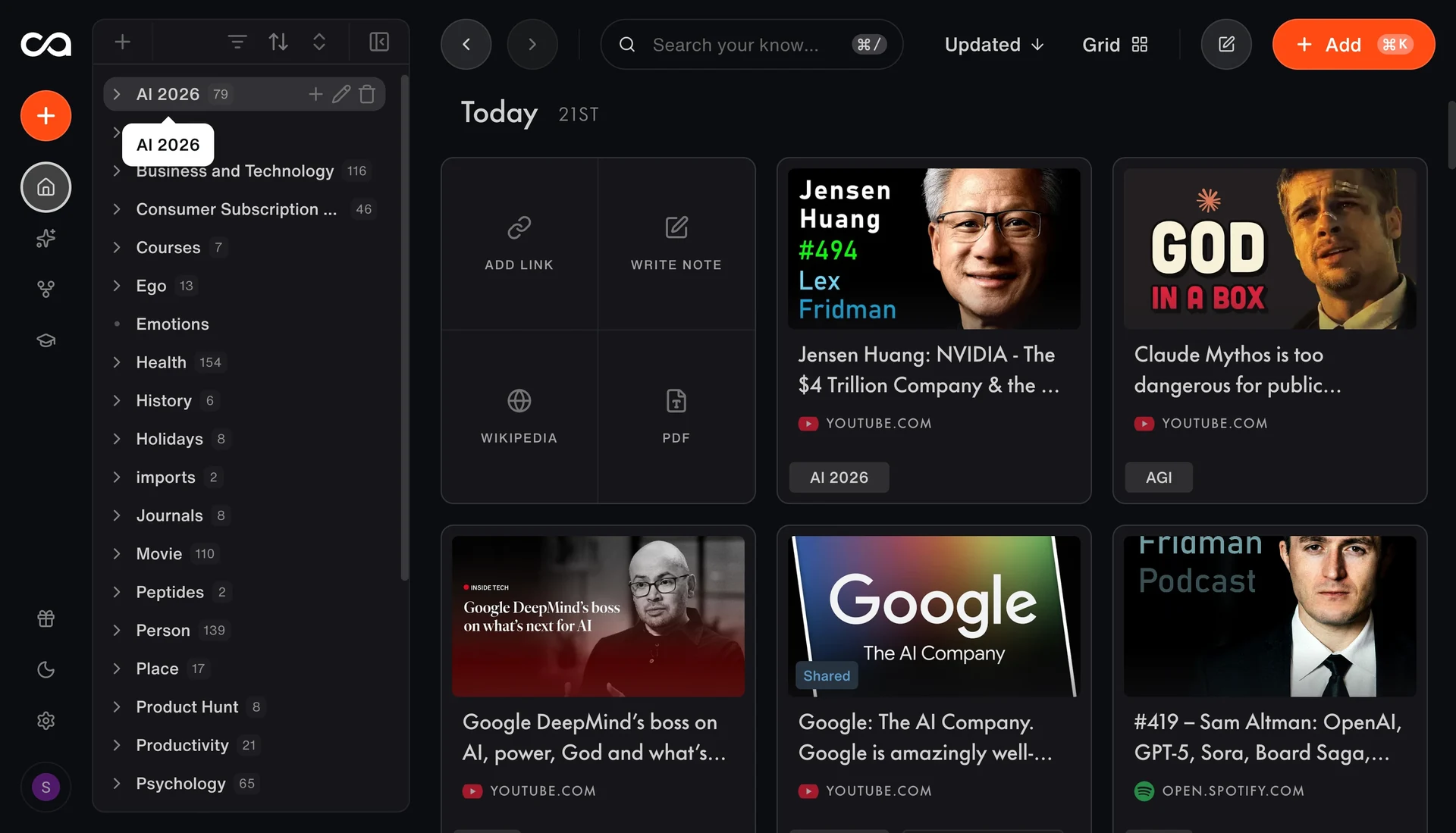The height and width of the screenshot is (833, 1456).
Task: Open the Updated sort dropdown
Action: pyautogui.click(x=994, y=45)
